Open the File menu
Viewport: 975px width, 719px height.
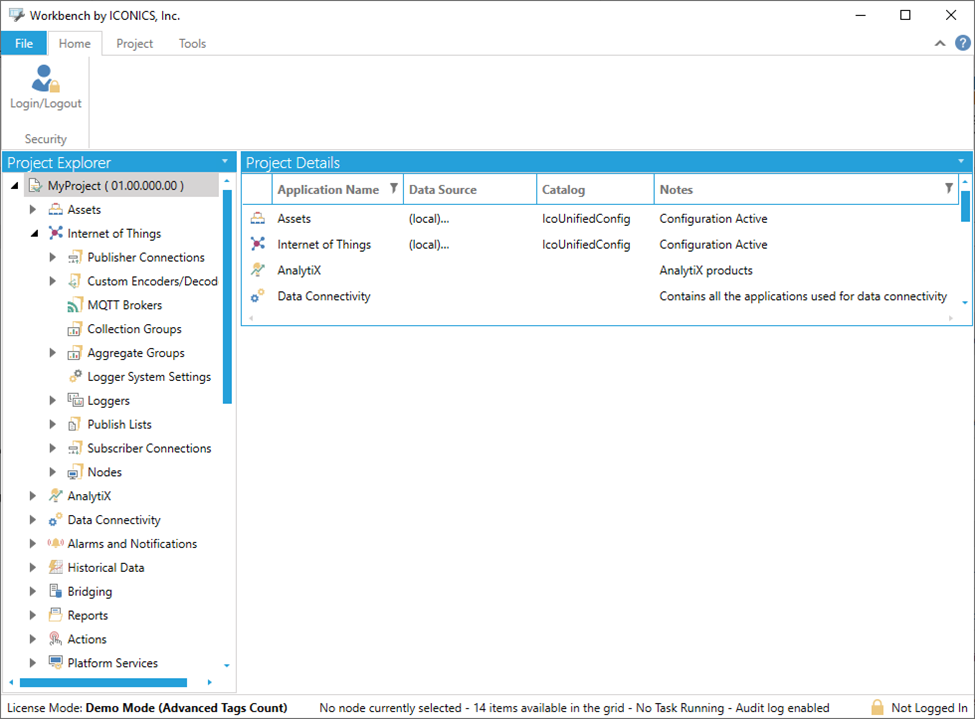tap(24, 44)
